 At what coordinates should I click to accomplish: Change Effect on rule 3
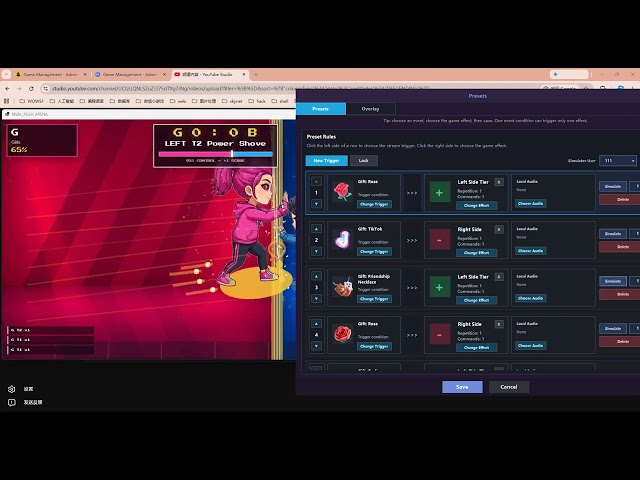476,300
